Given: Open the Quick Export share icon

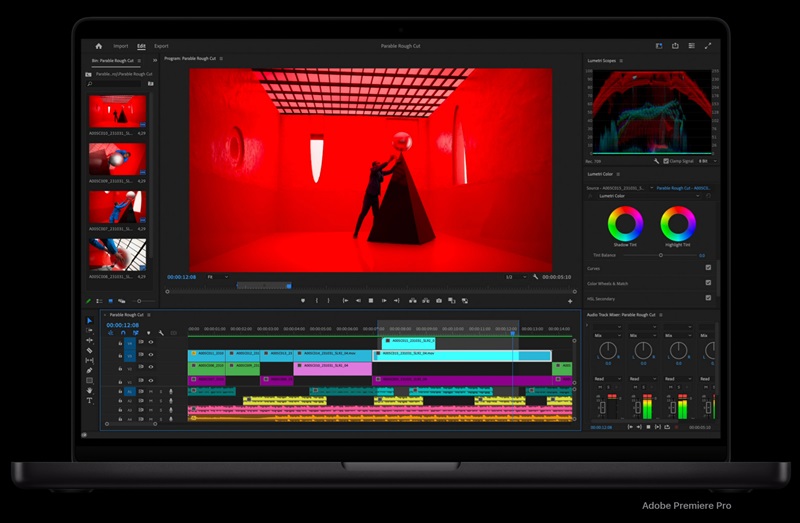Looking at the screenshot, I should pyautogui.click(x=675, y=46).
